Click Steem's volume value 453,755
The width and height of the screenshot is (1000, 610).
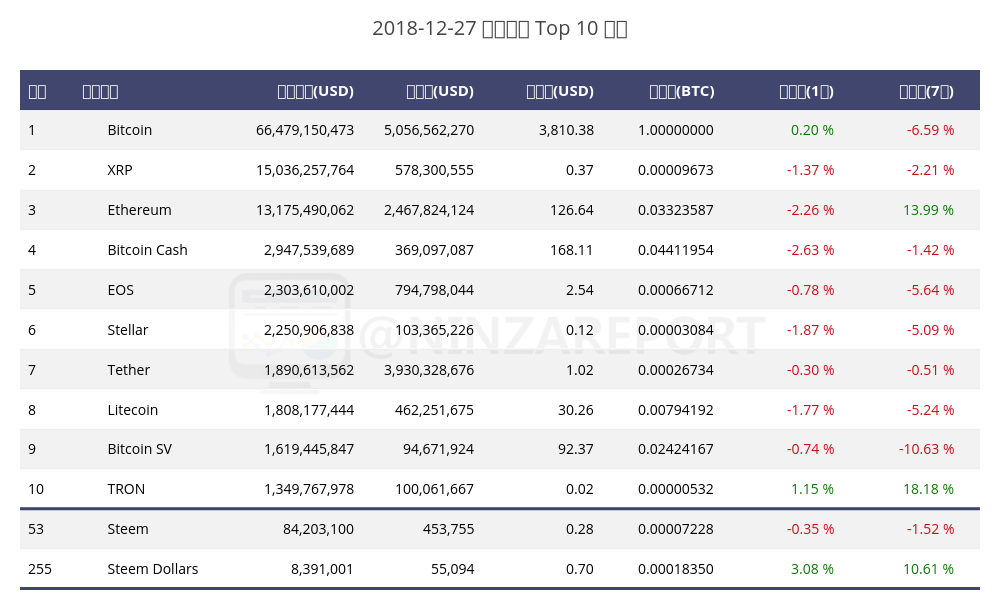(x=448, y=529)
